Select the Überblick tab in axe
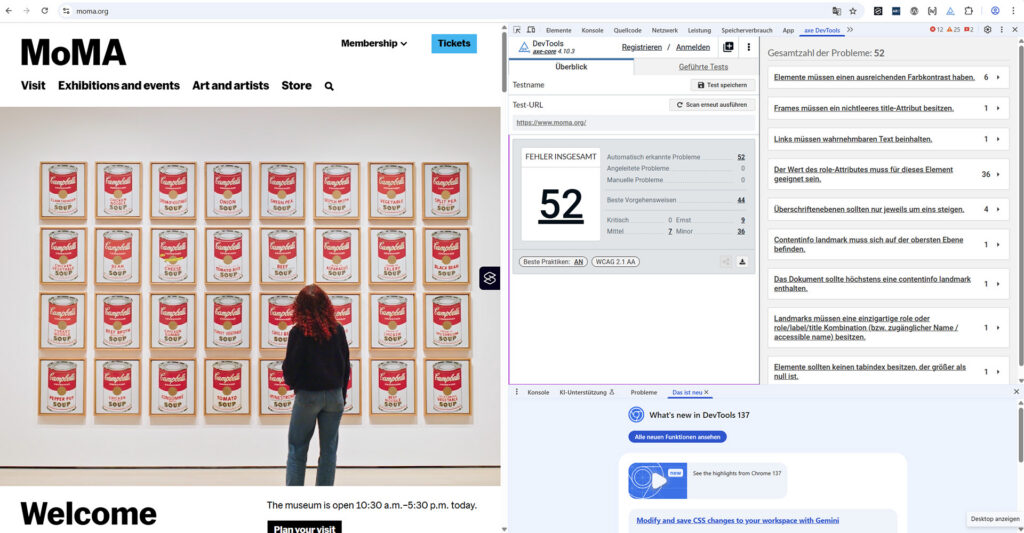Viewport: 1024px width, 533px height. coord(571,67)
